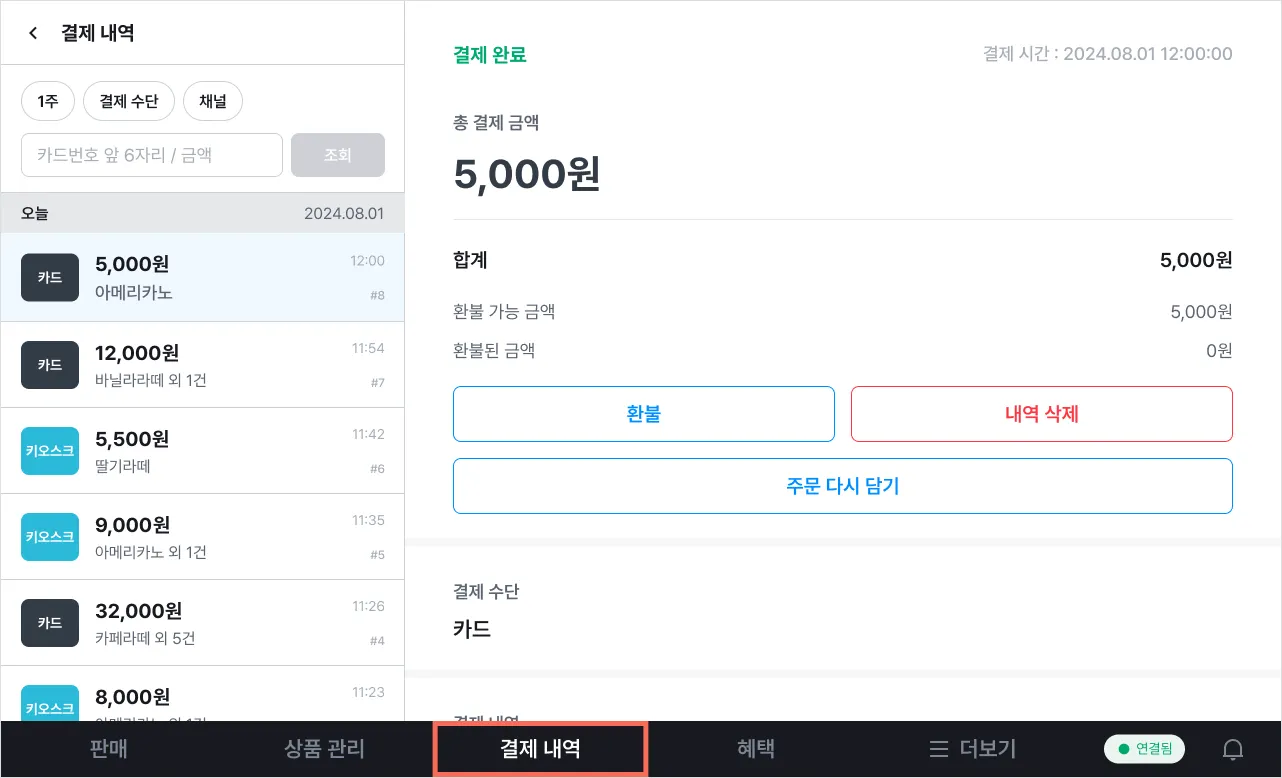Focus the card number / amount search field

[x=152, y=155]
